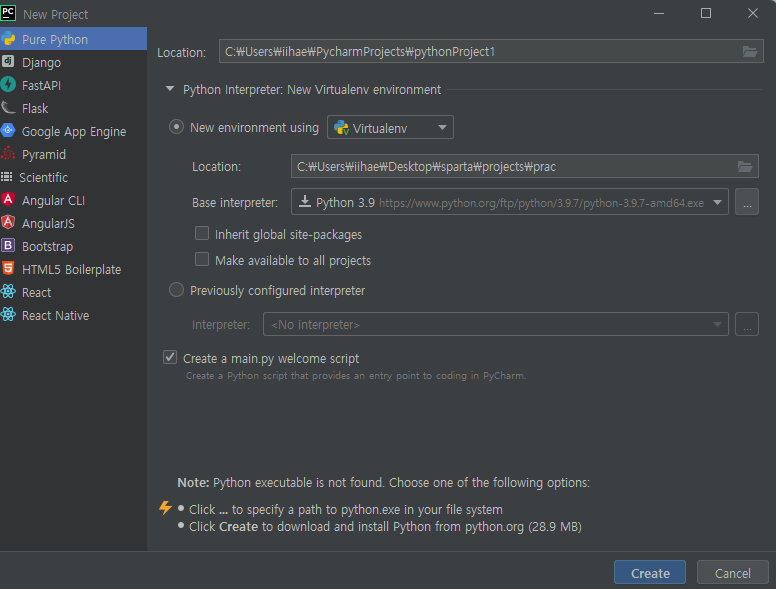The width and height of the screenshot is (776, 589).
Task: Maximize the New Project window
Action: (x=706, y=13)
